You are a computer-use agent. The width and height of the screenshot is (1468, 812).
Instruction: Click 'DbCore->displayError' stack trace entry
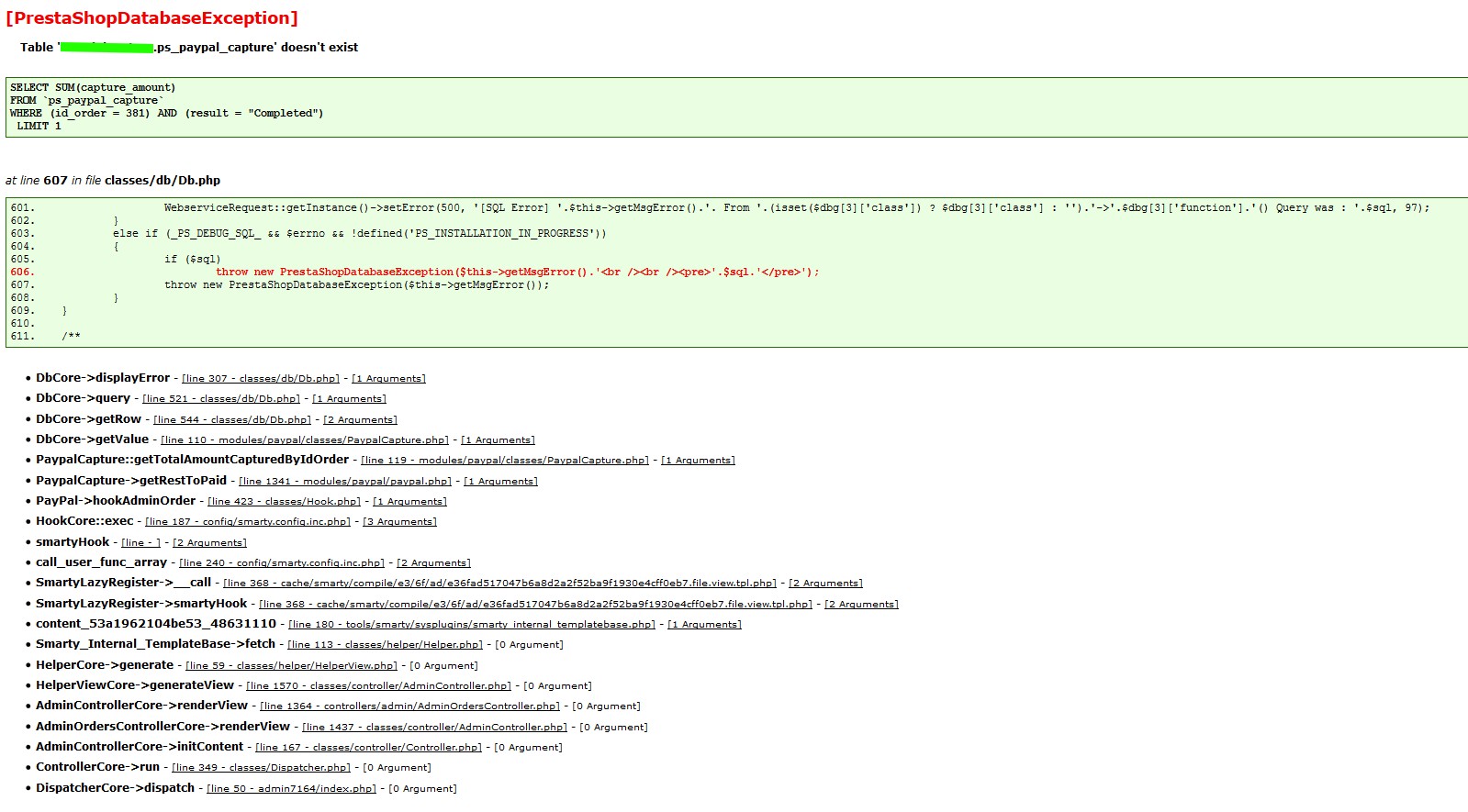[103, 378]
